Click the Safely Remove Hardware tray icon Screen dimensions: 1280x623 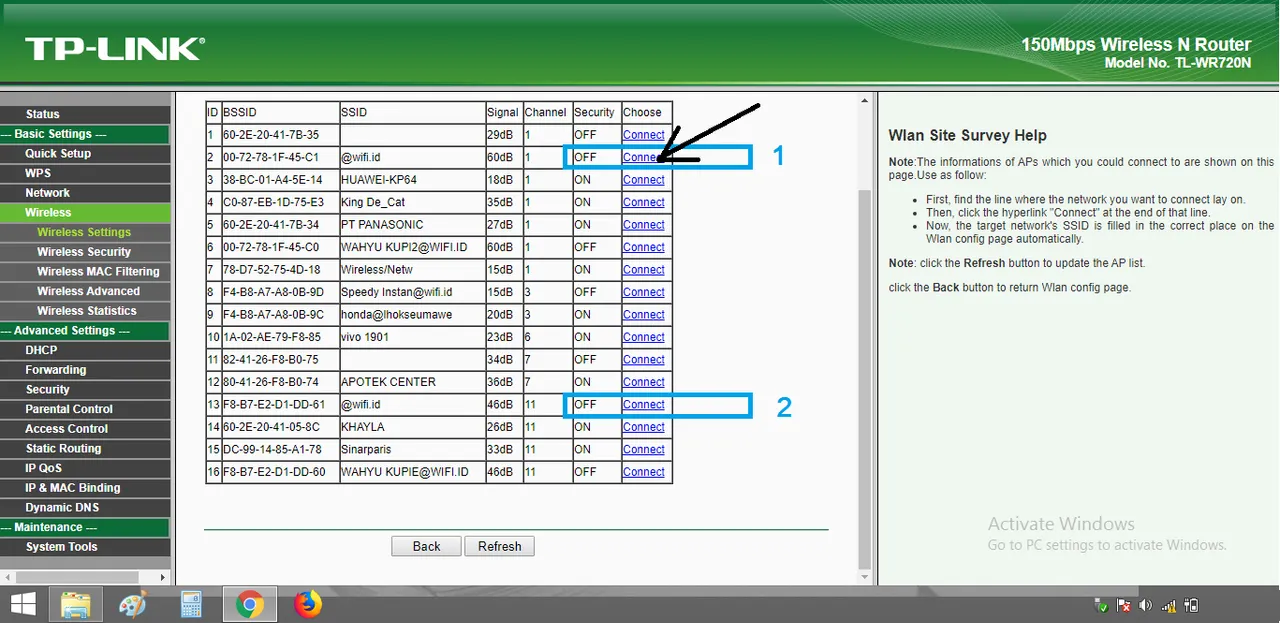[x=1101, y=606]
